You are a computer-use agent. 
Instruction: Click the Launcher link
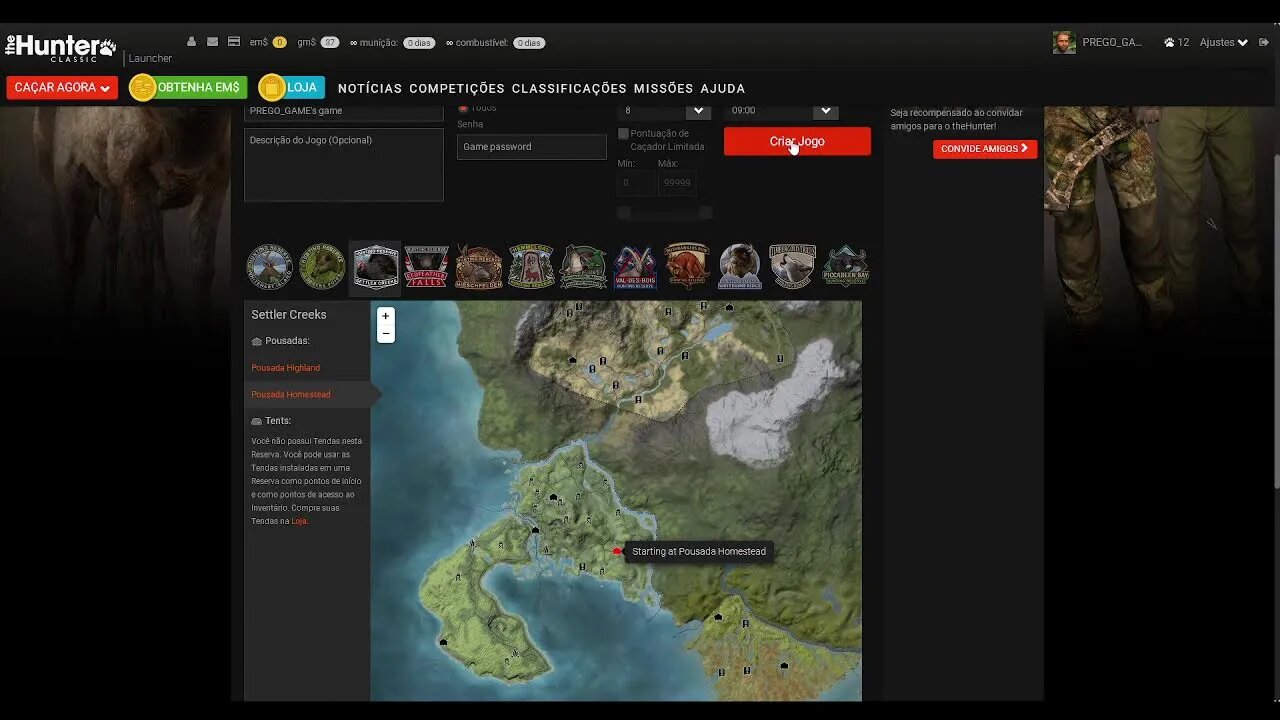coord(150,58)
